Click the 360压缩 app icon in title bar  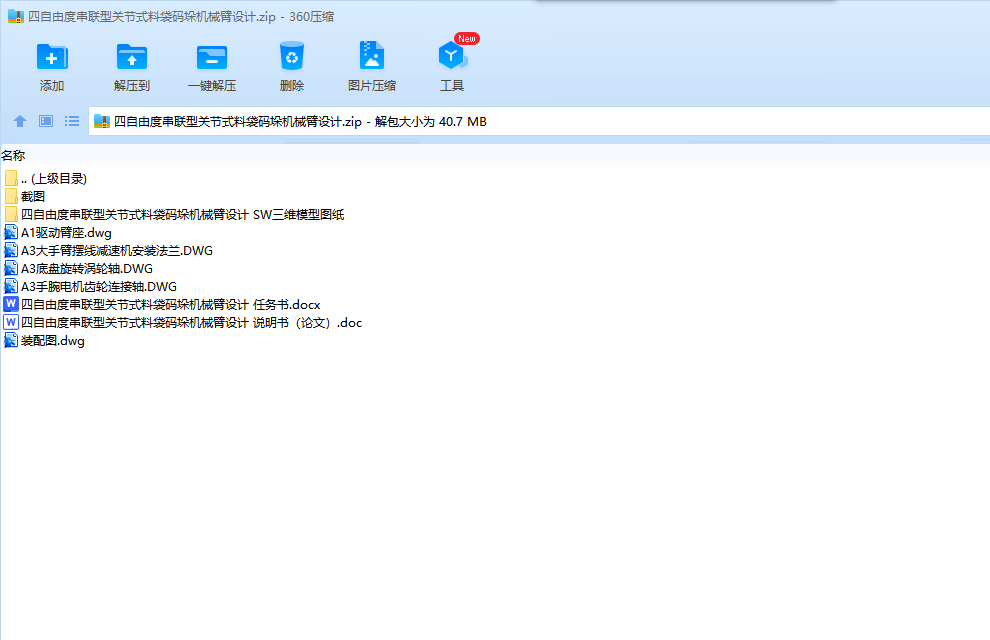pos(16,16)
